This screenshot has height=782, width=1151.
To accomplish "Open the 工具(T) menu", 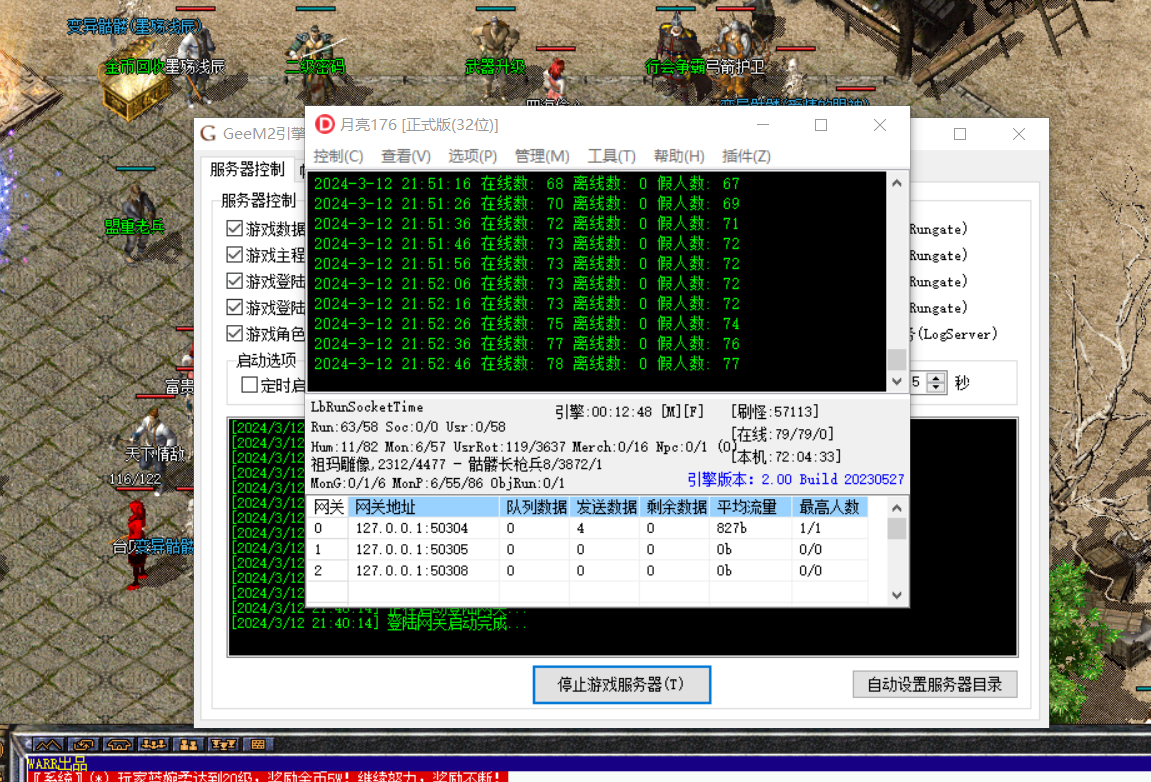I will (611, 156).
